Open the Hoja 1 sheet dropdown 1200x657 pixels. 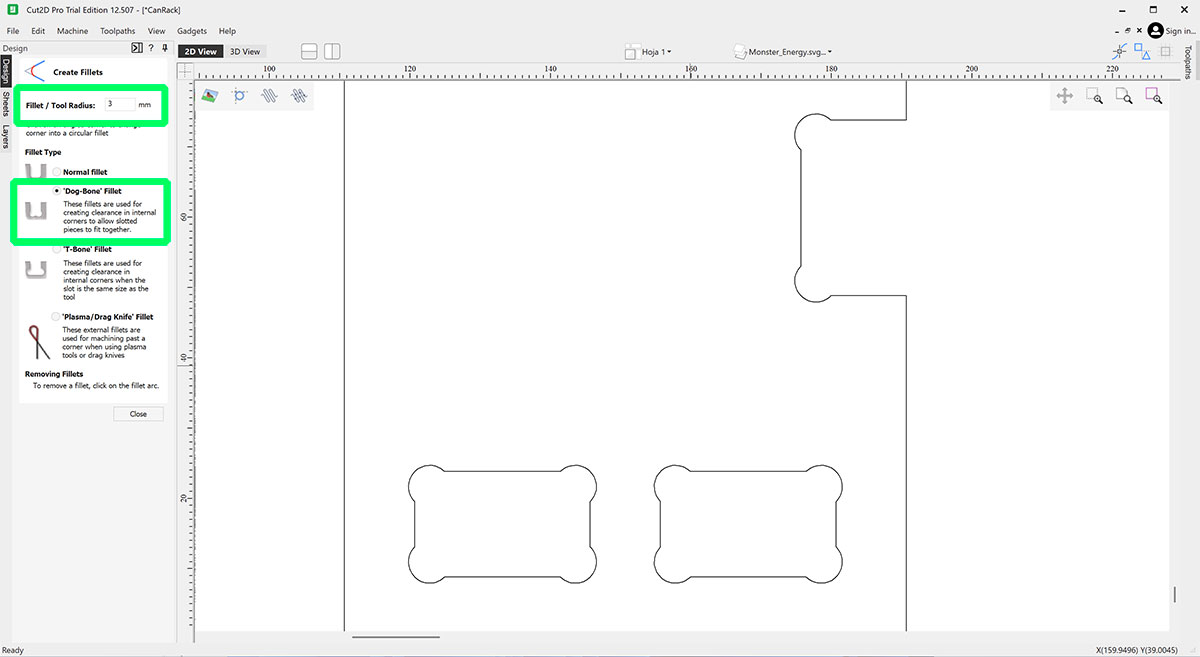[657, 51]
